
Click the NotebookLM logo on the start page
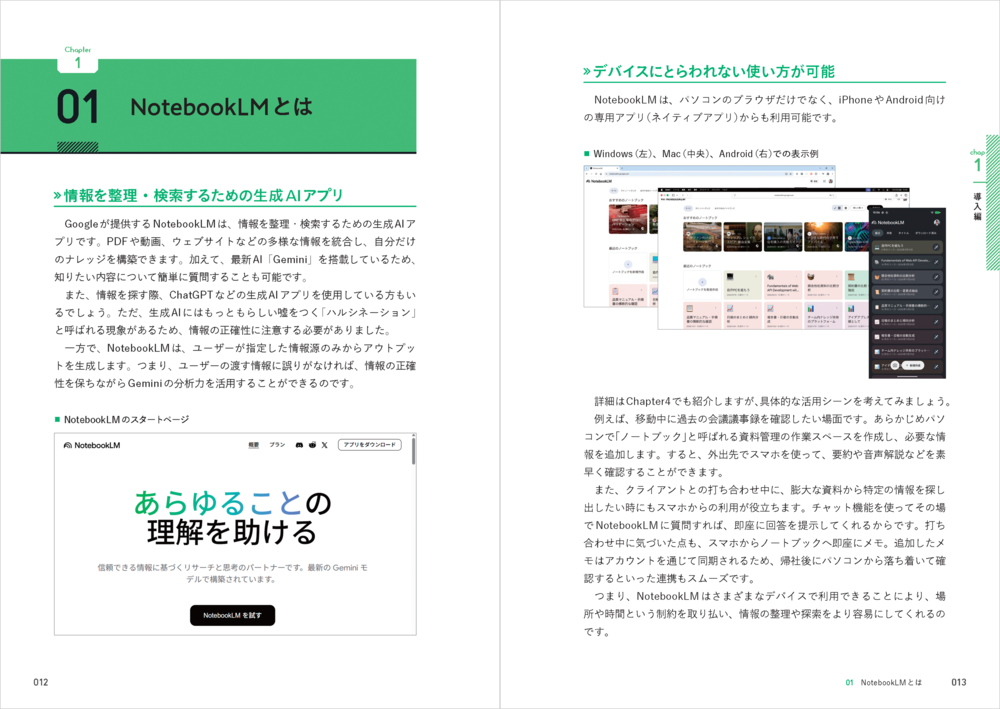tap(91, 445)
